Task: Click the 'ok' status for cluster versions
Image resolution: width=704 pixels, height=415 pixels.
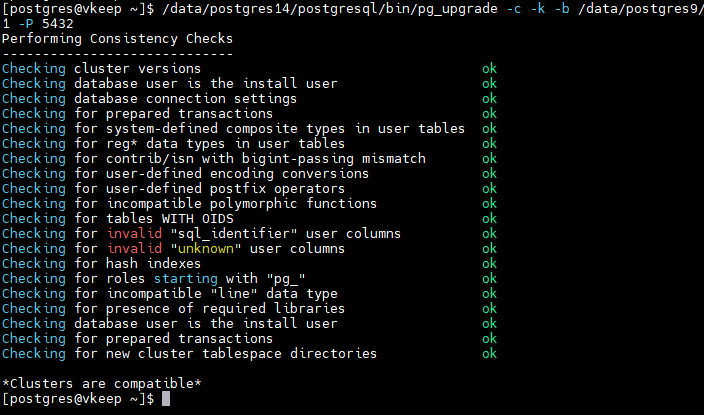Action: [489, 69]
